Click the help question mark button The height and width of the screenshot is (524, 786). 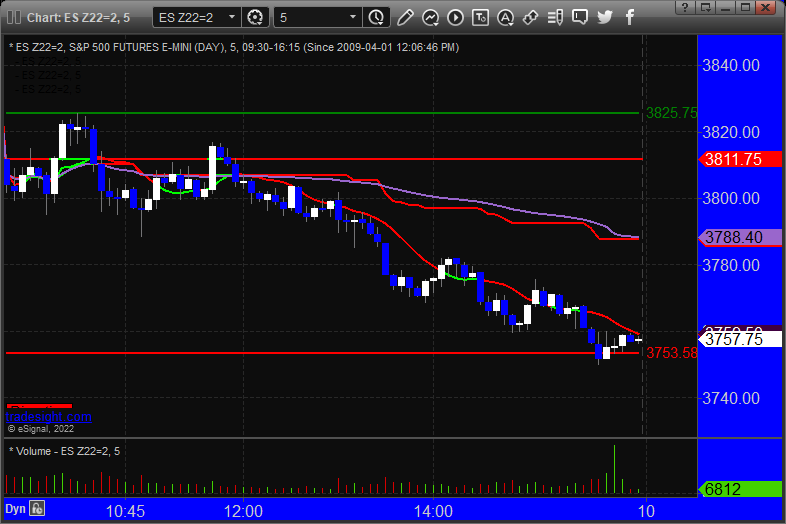pos(685,7)
